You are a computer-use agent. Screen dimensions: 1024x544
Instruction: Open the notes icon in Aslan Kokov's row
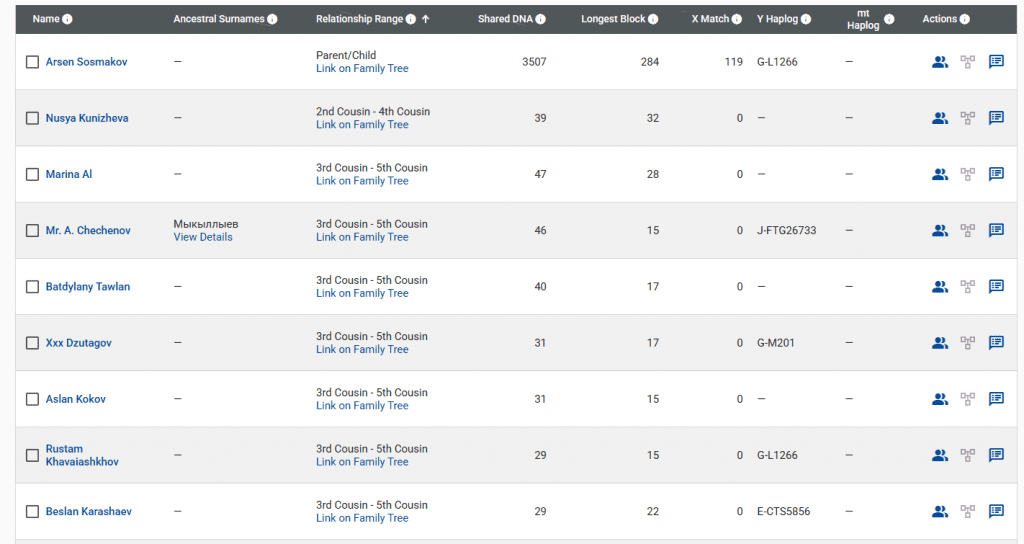[996, 399]
